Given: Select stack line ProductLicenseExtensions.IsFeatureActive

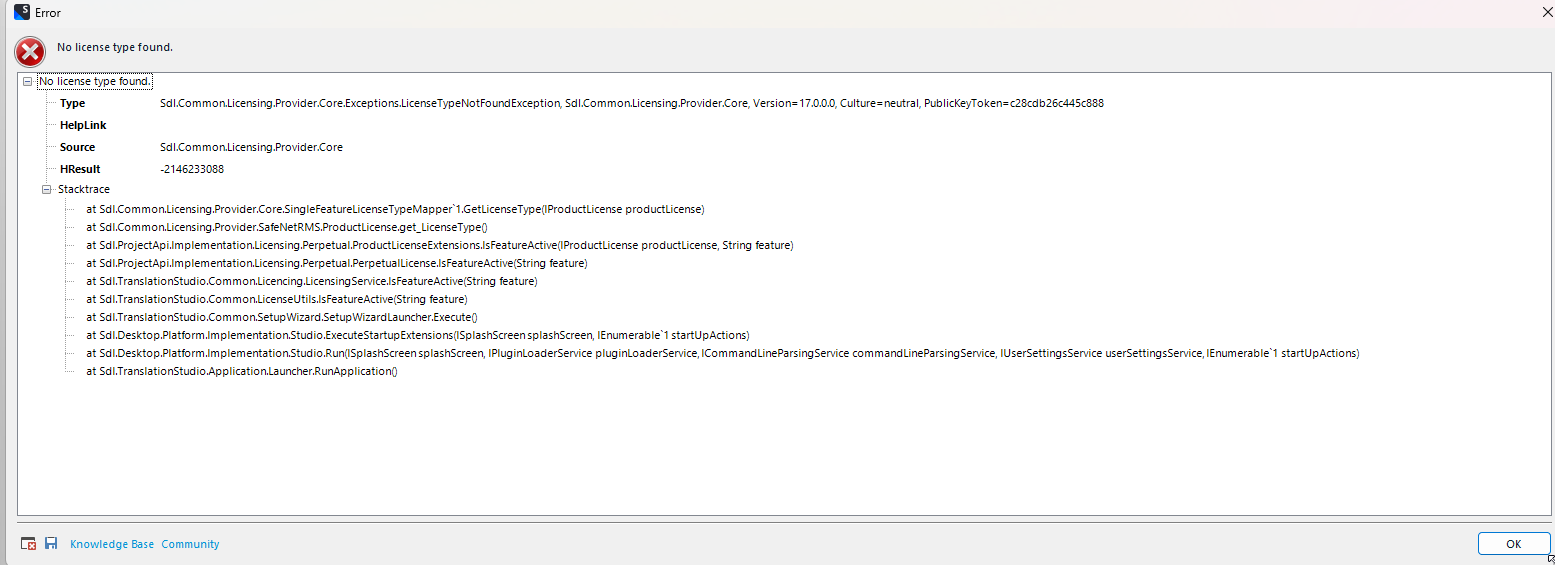Looking at the screenshot, I should (439, 245).
